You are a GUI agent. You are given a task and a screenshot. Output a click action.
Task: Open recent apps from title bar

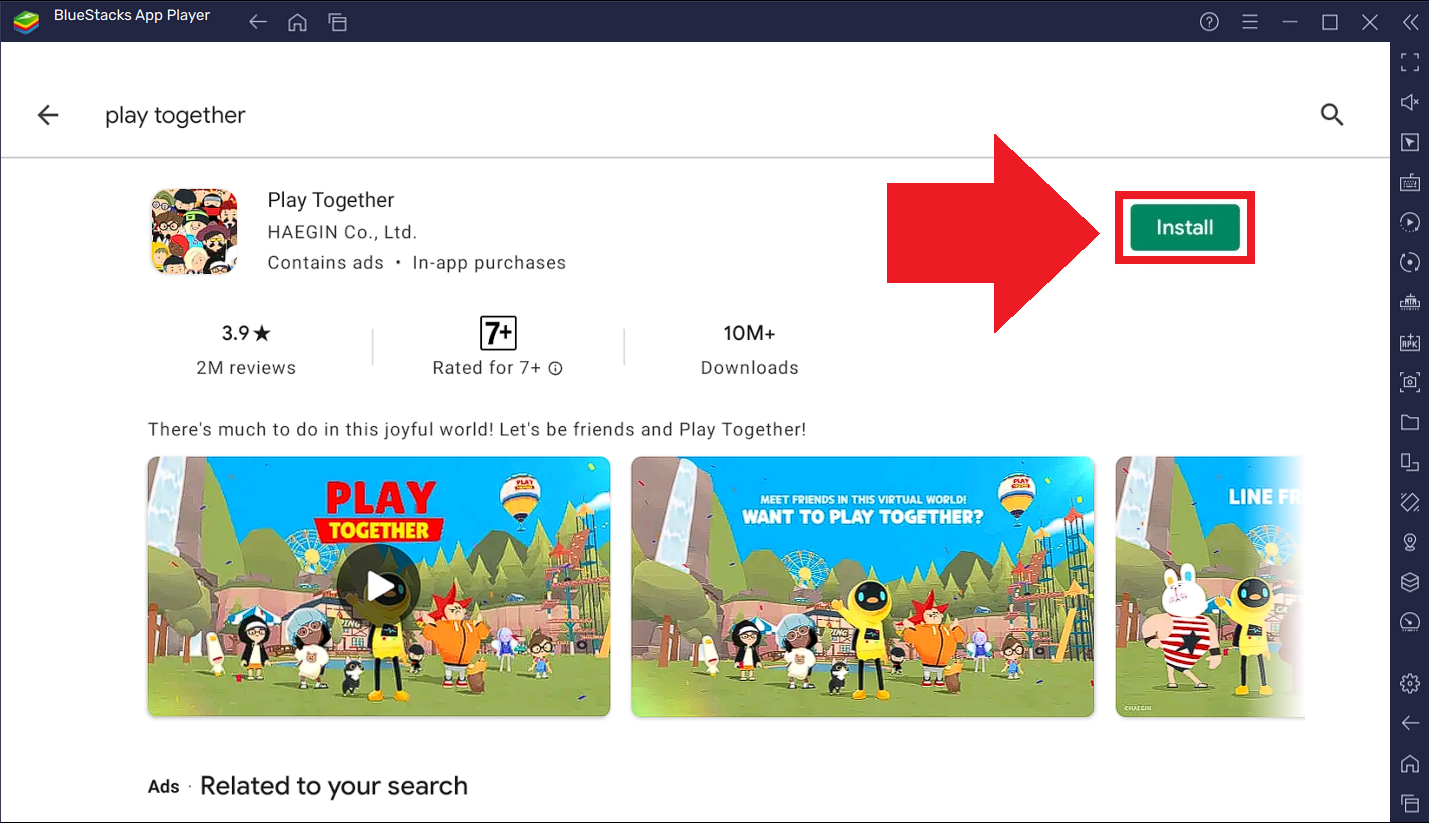(x=337, y=22)
